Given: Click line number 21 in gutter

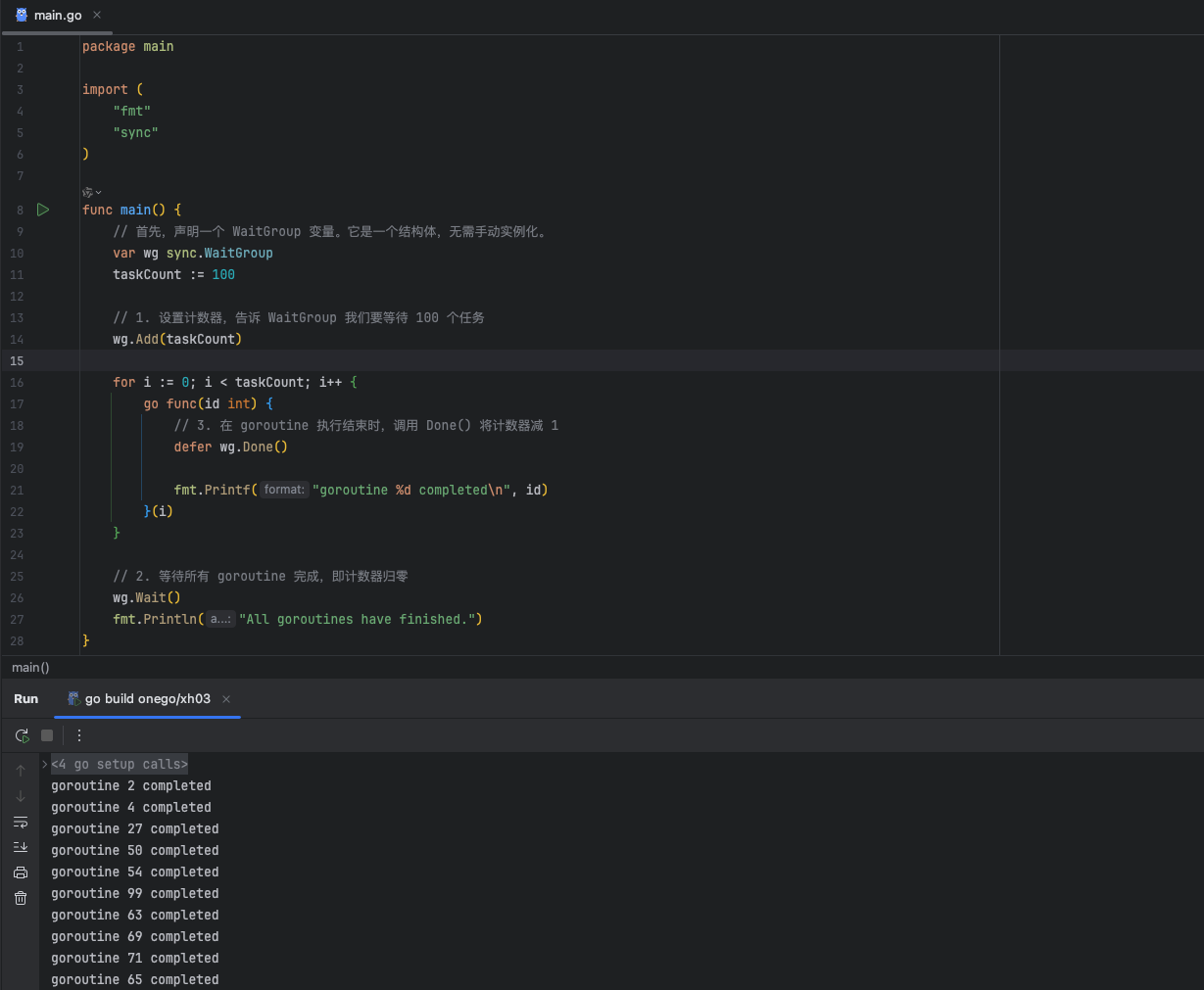Looking at the screenshot, I should tap(17, 490).
